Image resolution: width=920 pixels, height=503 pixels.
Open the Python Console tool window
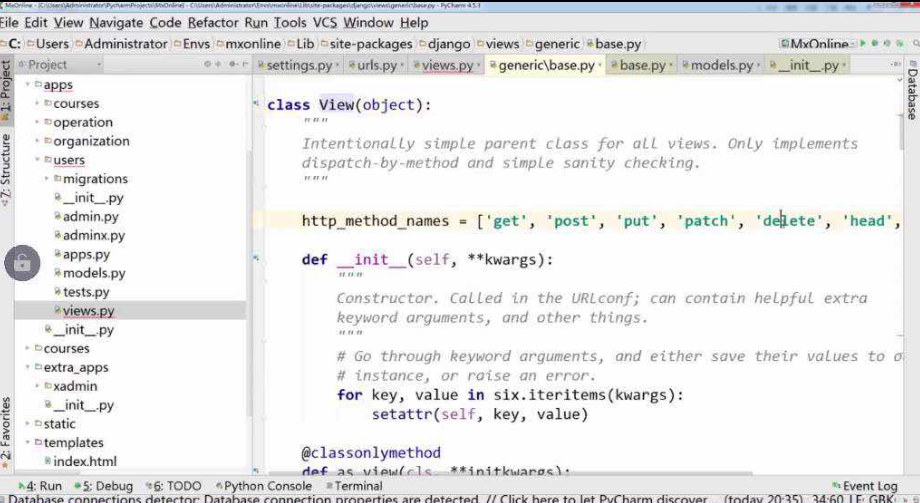[x=264, y=486]
